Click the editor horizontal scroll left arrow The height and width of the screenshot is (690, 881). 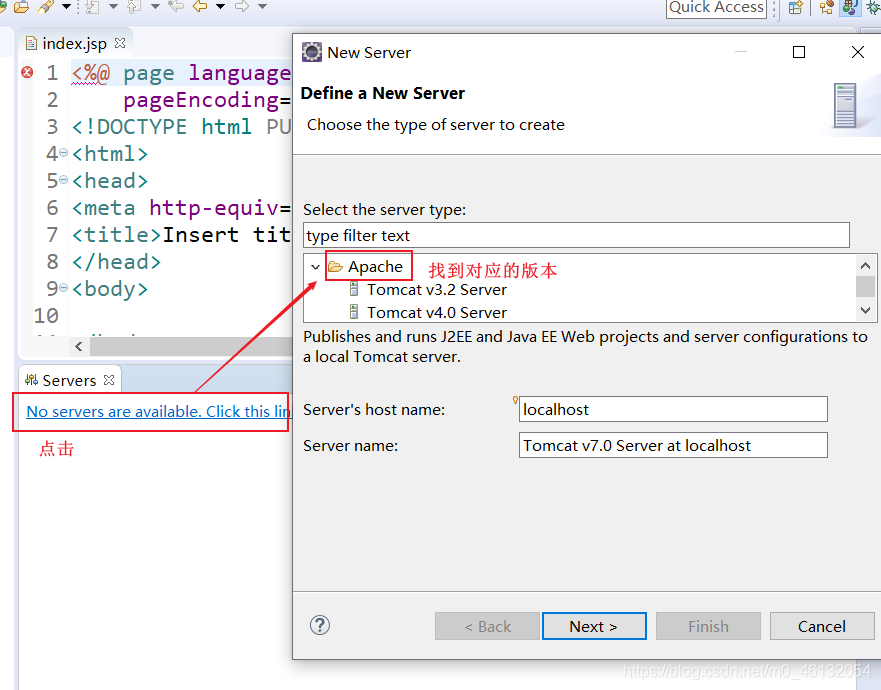click(79, 347)
